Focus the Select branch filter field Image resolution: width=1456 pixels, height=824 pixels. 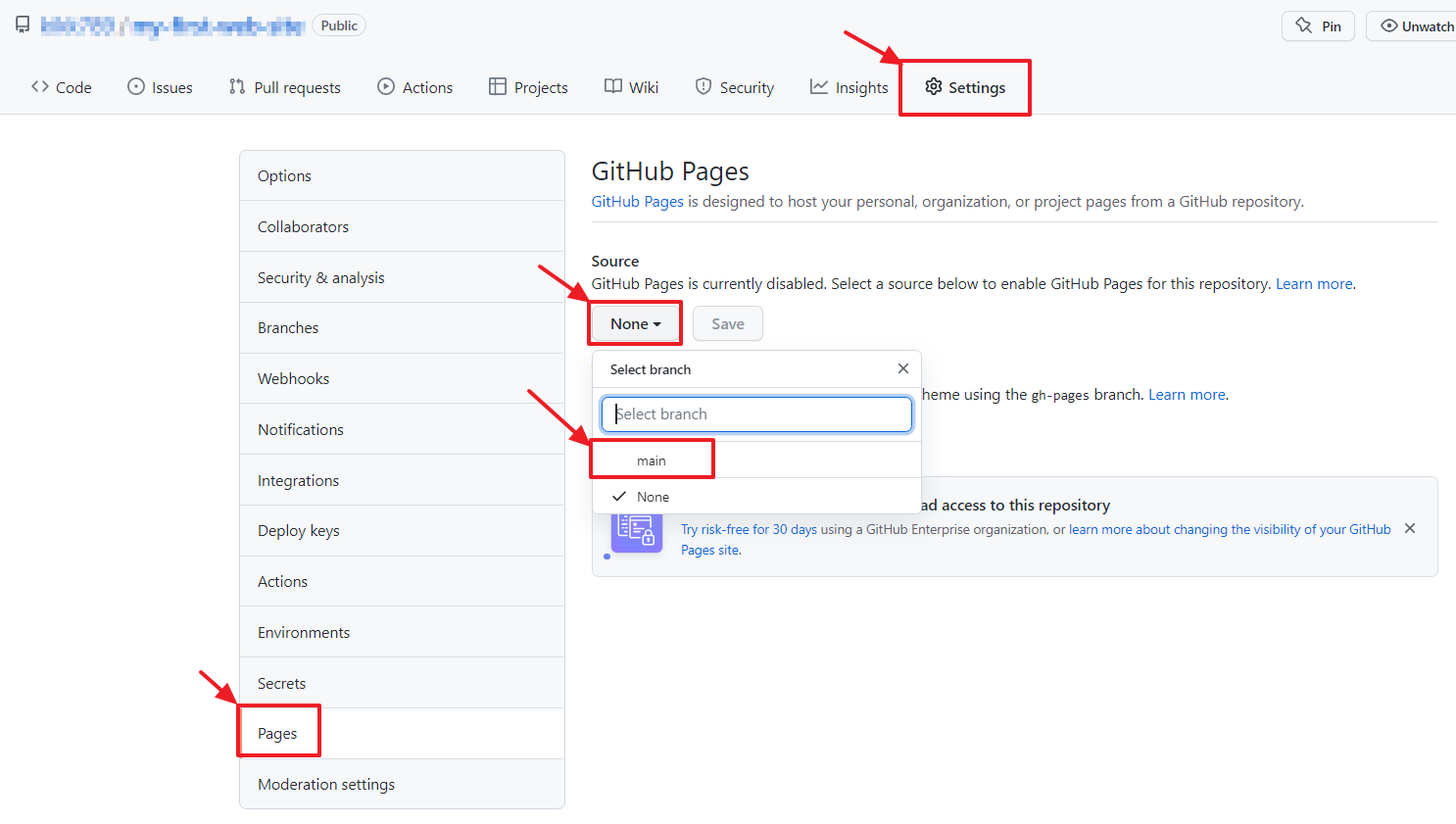pyautogui.click(x=756, y=414)
